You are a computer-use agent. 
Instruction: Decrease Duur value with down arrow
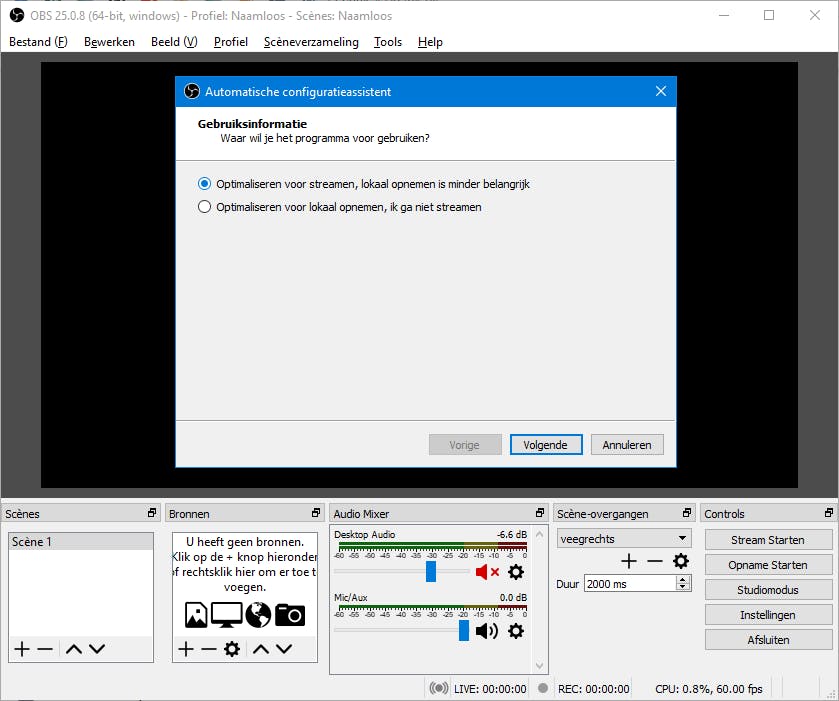pos(682,587)
